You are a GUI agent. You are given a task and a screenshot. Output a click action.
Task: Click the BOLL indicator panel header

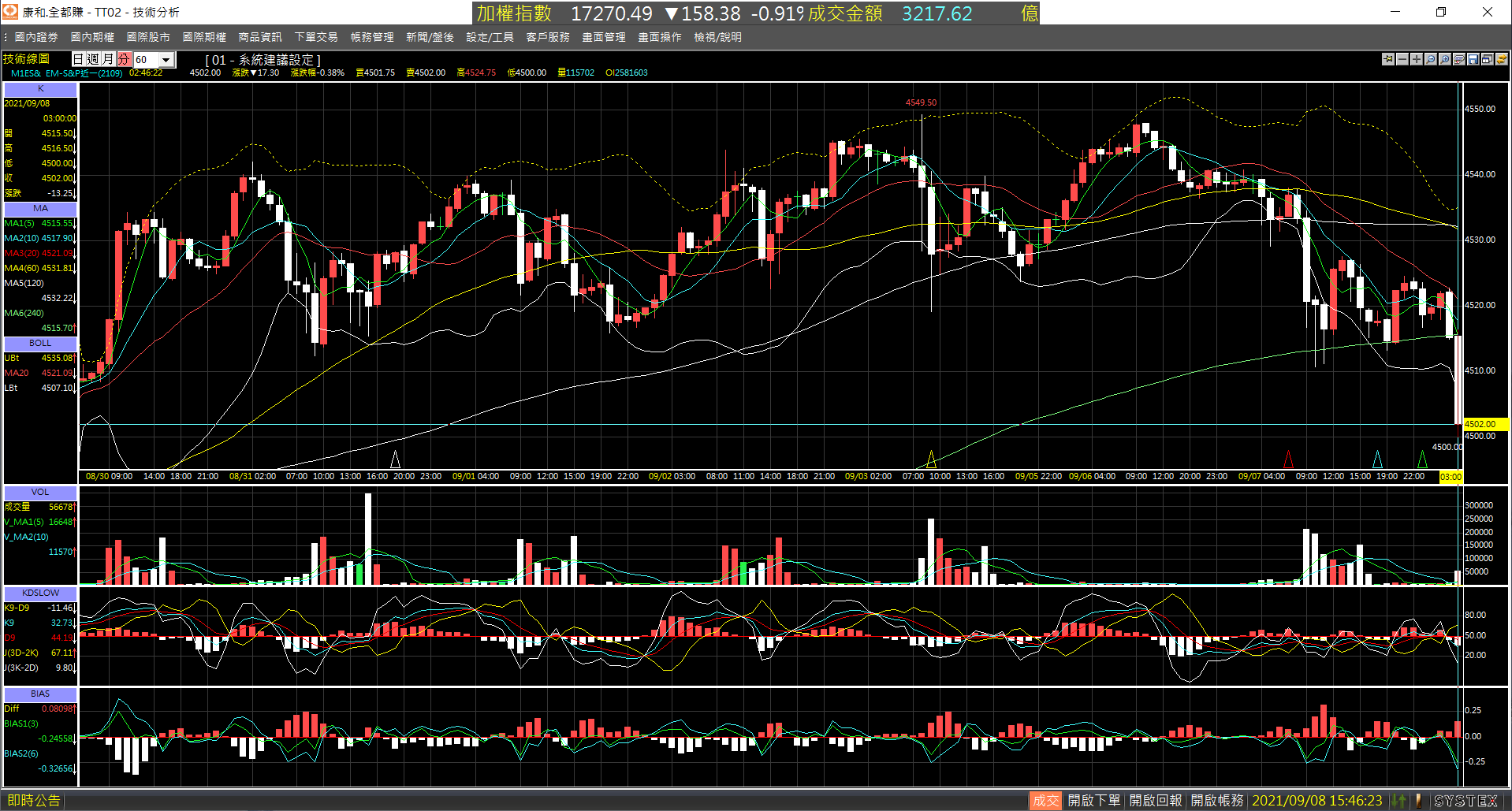click(x=40, y=344)
